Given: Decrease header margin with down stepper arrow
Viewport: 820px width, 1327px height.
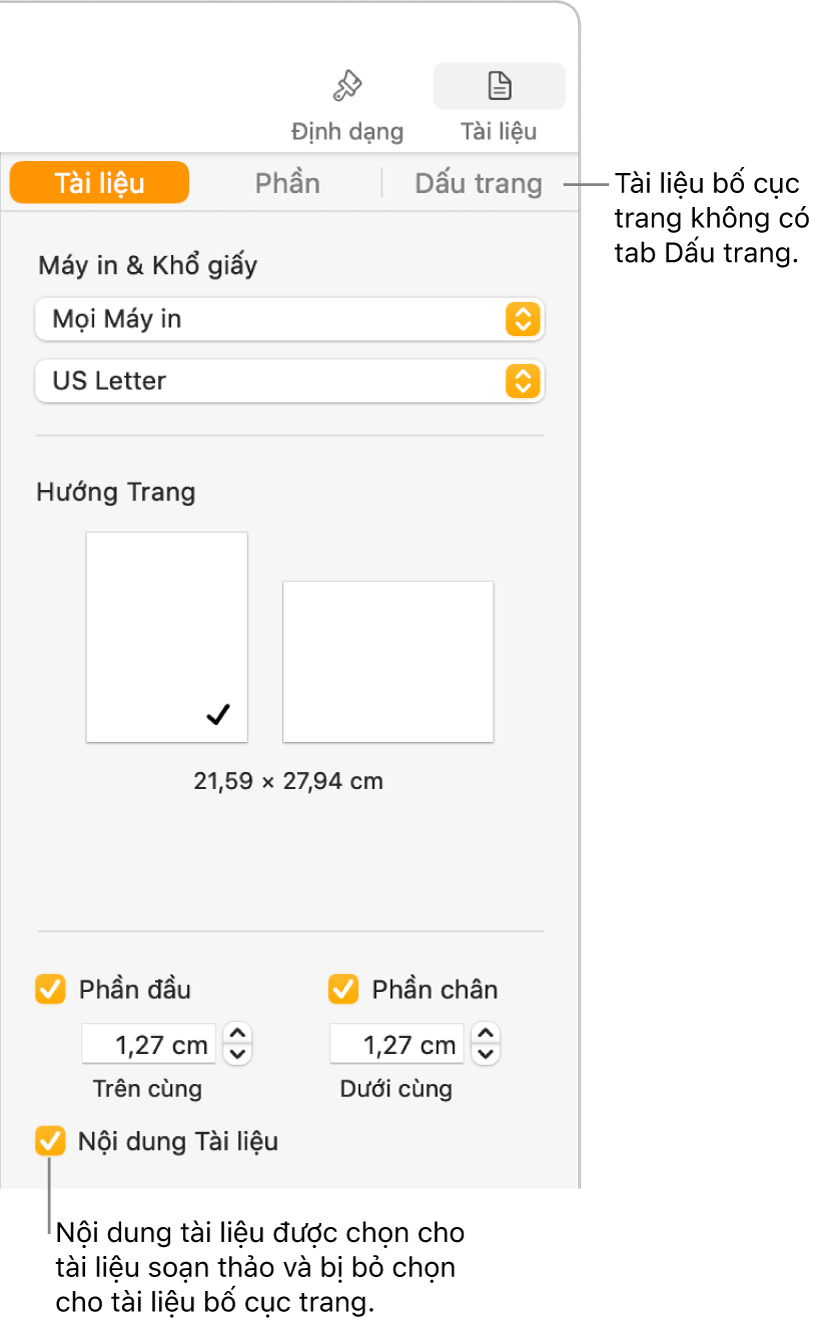Looking at the screenshot, I should (237, 1055).
